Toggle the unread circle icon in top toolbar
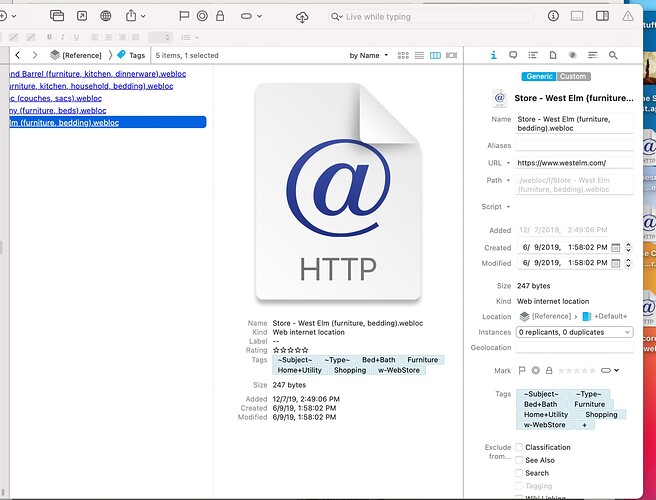 (x=202, y=16)
